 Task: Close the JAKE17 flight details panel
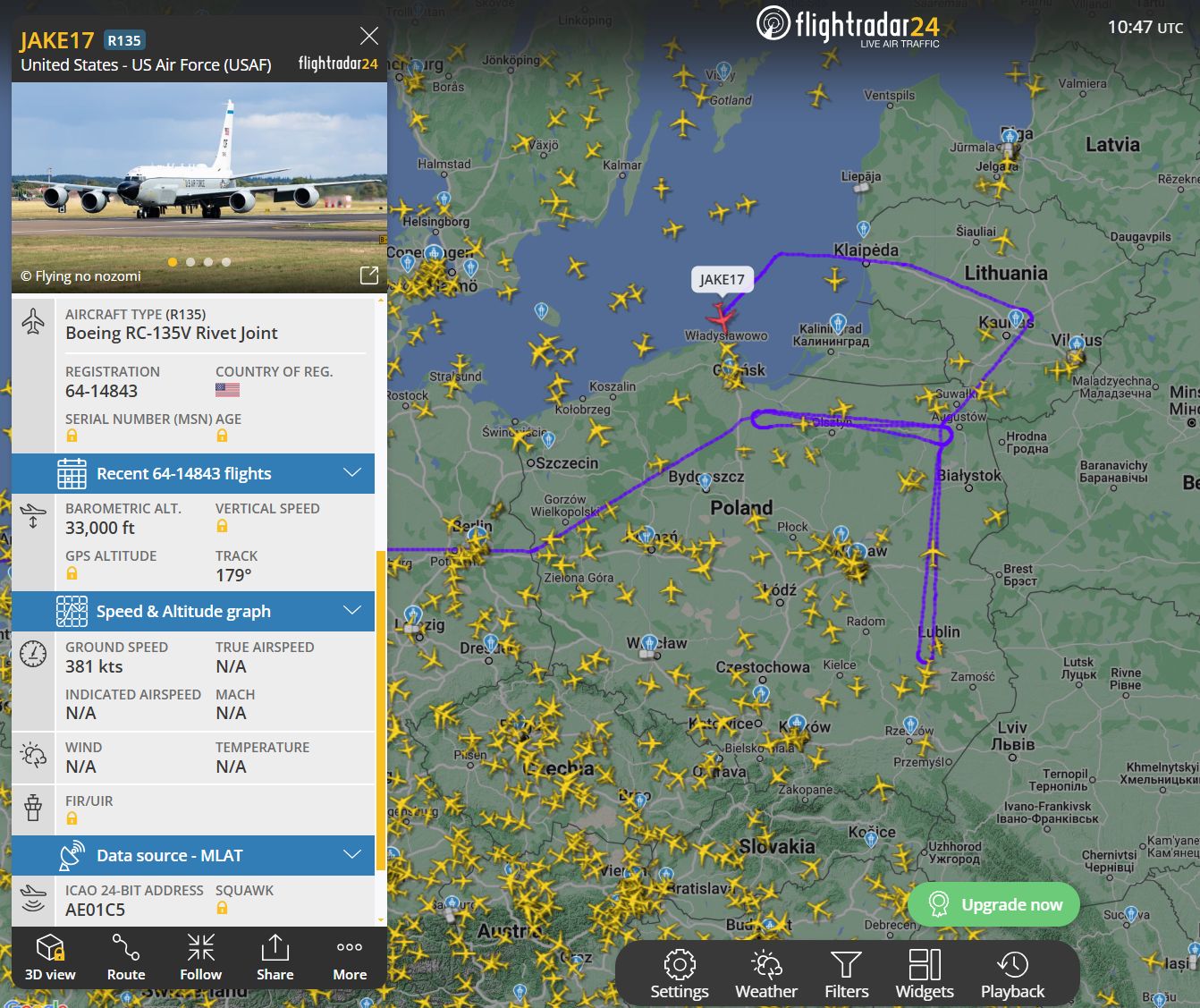[x=368, y=36]
